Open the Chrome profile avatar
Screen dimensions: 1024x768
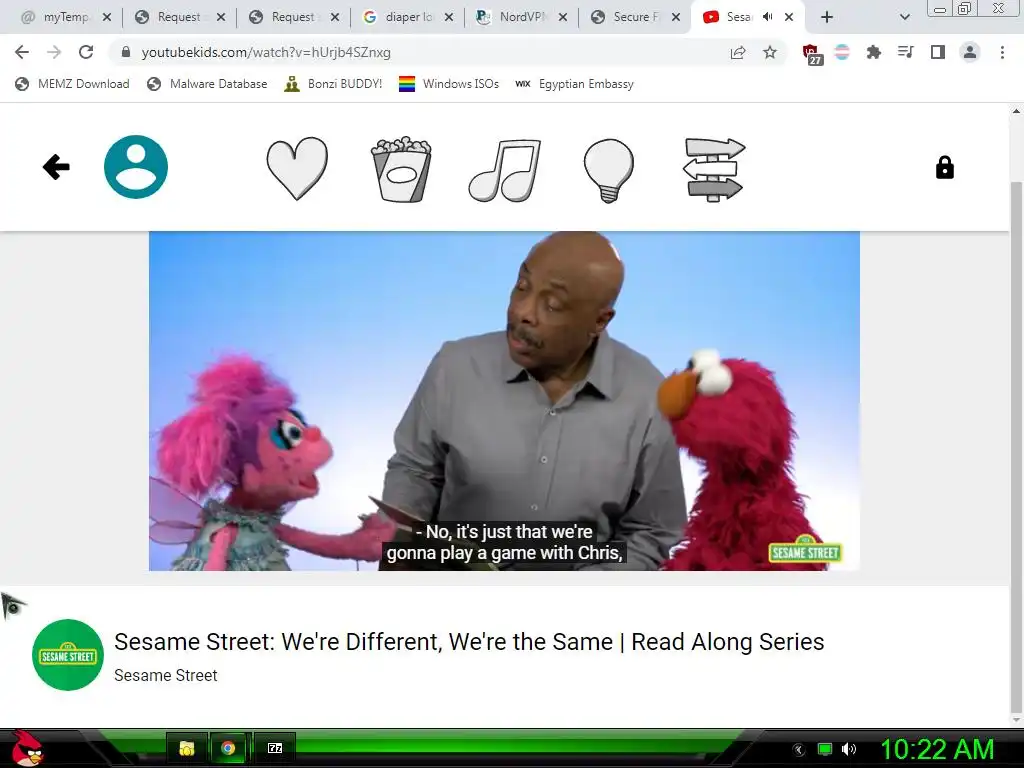[x=970, y=52]
